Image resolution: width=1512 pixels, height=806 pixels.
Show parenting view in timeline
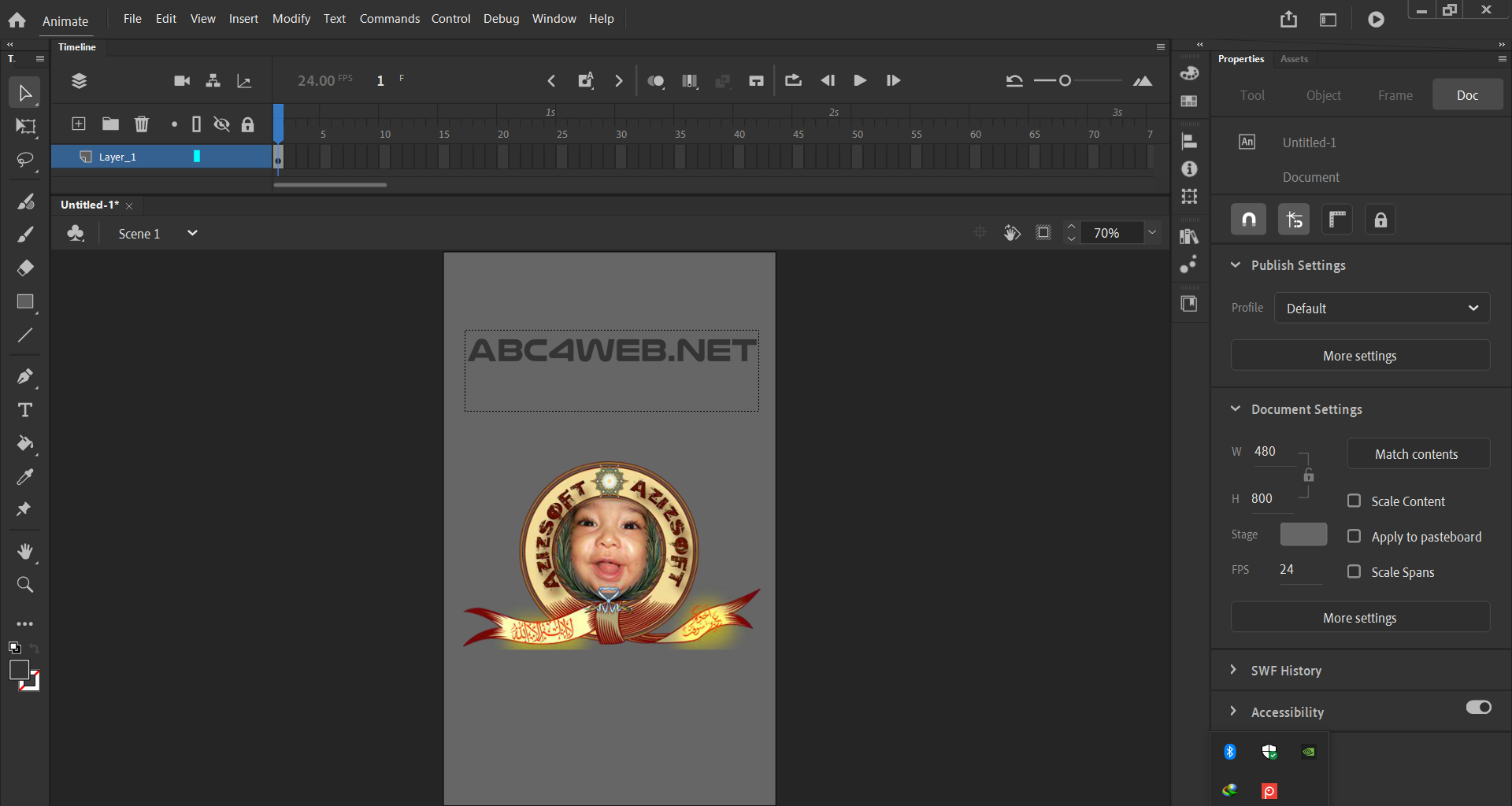[213, 80]
